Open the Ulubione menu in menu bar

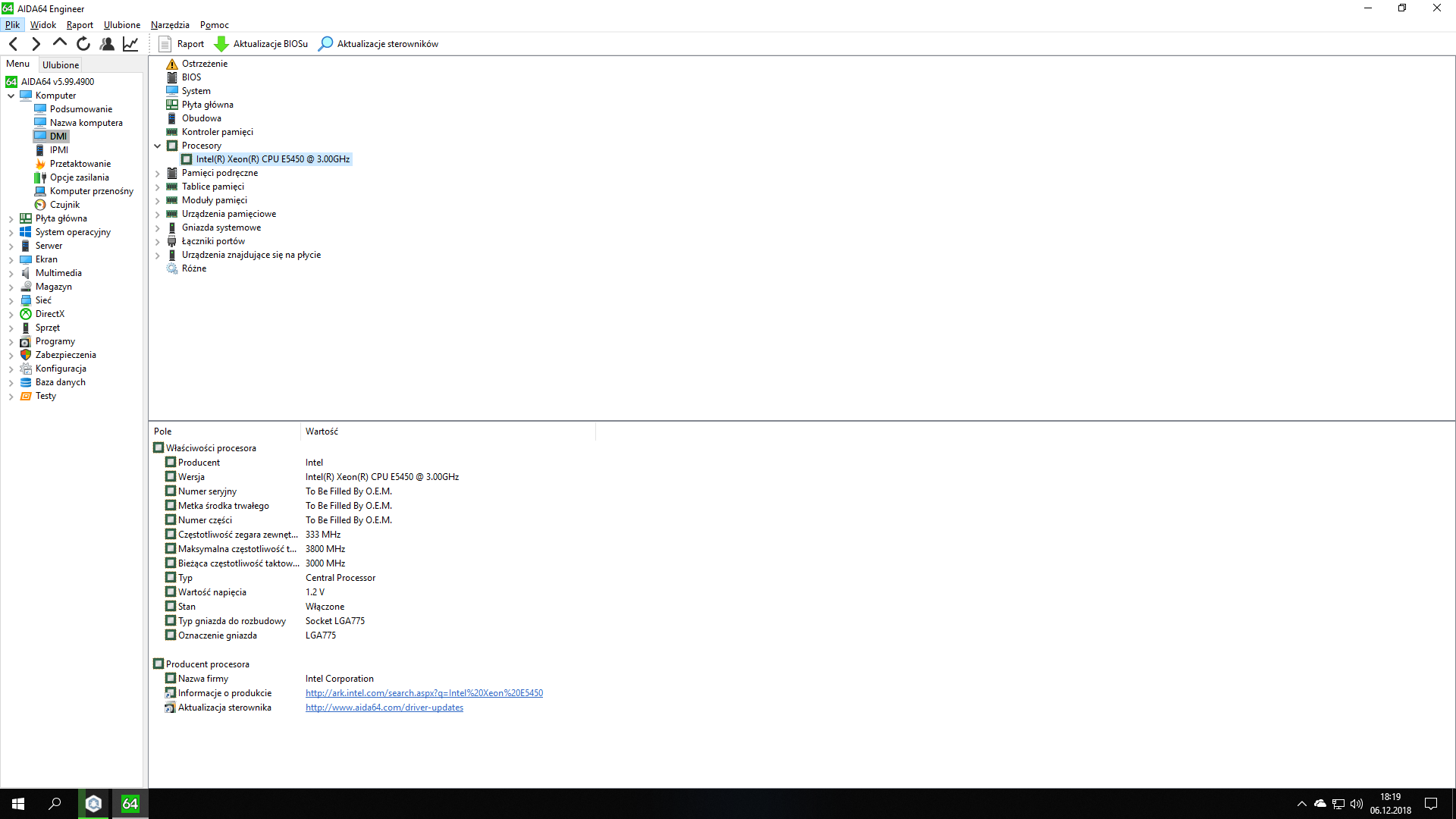point(122,25)
